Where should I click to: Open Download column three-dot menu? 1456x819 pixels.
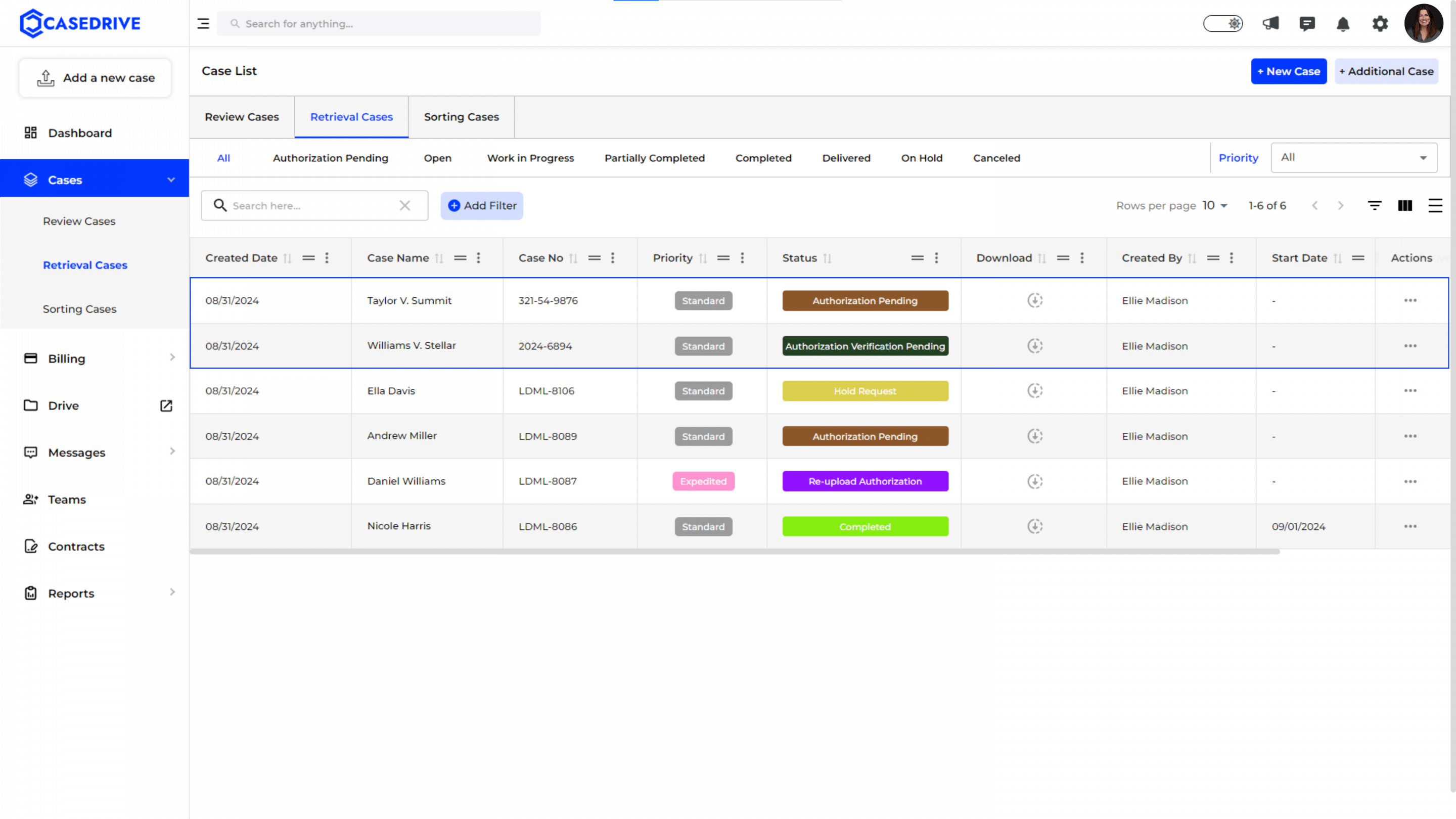click(x=1082, y=258)
